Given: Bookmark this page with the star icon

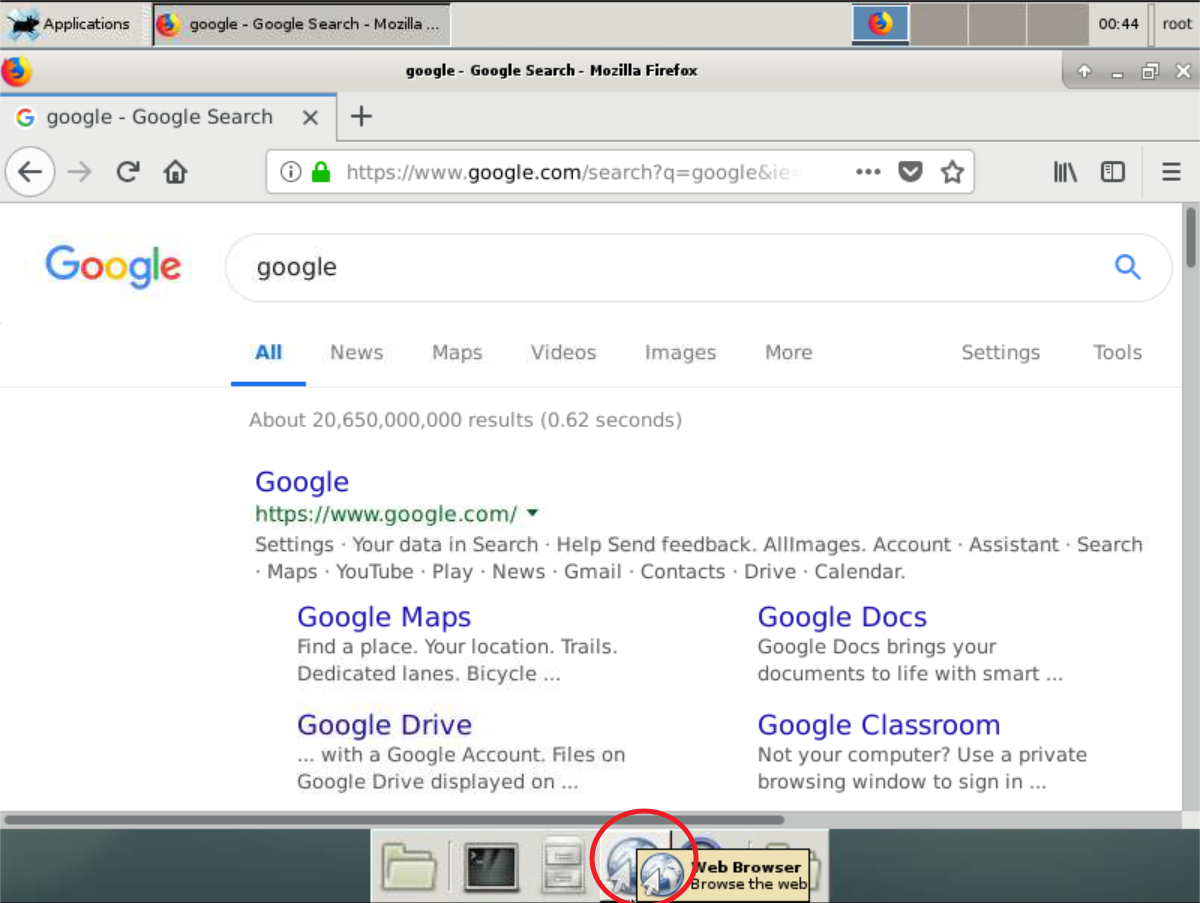Looking at the screenshot, I should pos(952,172).
